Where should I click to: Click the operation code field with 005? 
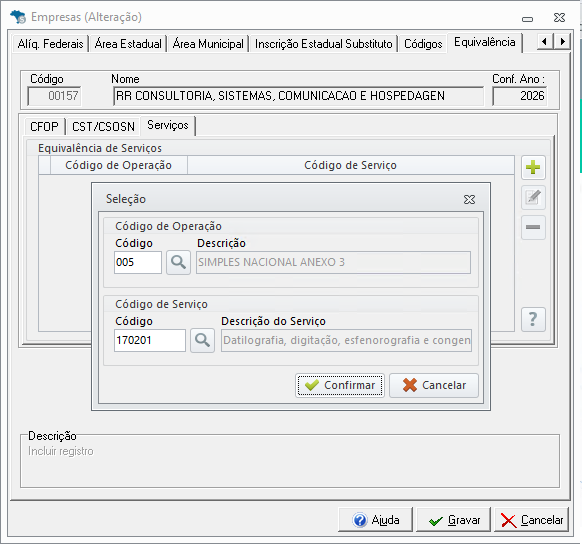(138, 262)
